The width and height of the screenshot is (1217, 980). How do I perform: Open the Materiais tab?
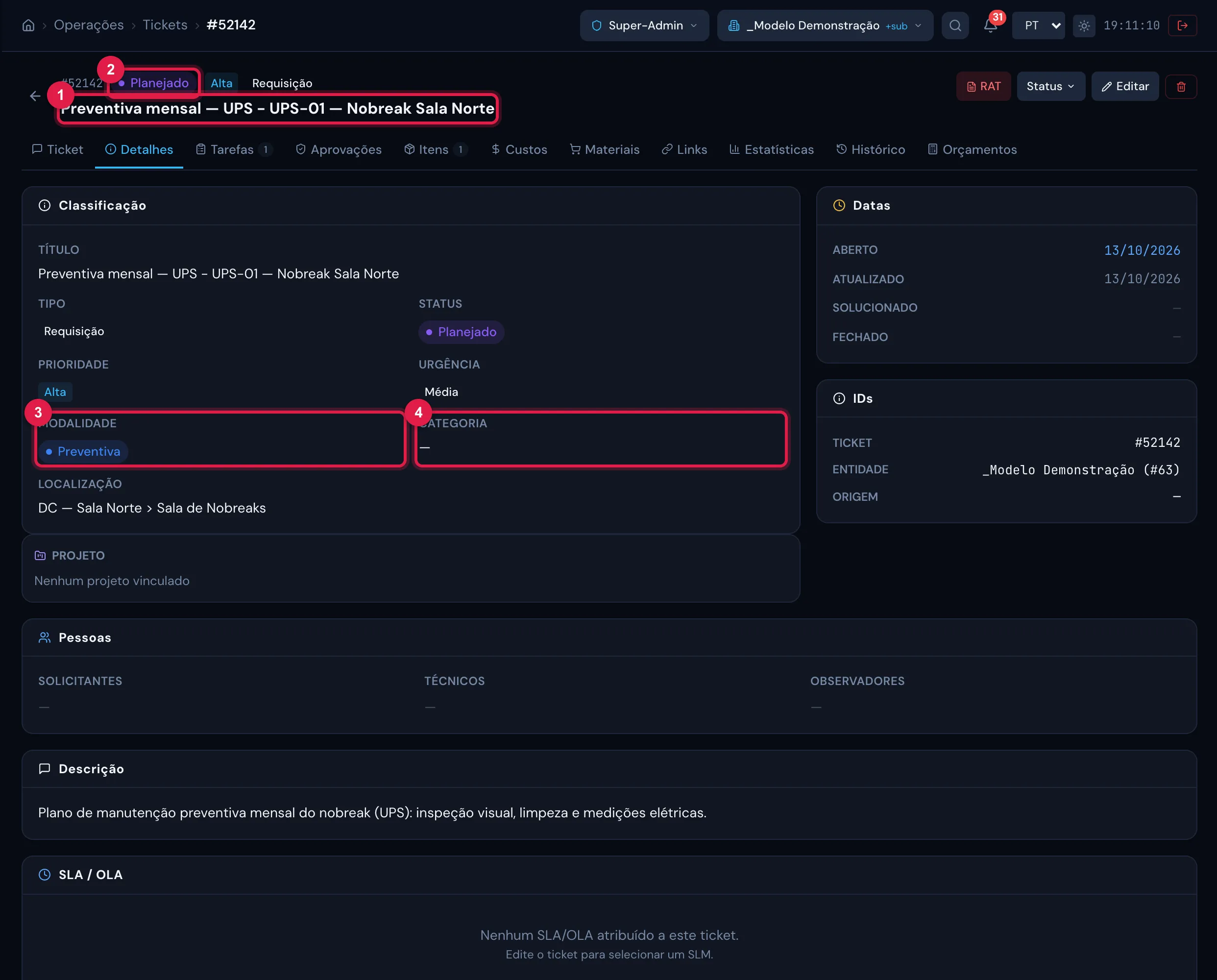pos(605,149)
